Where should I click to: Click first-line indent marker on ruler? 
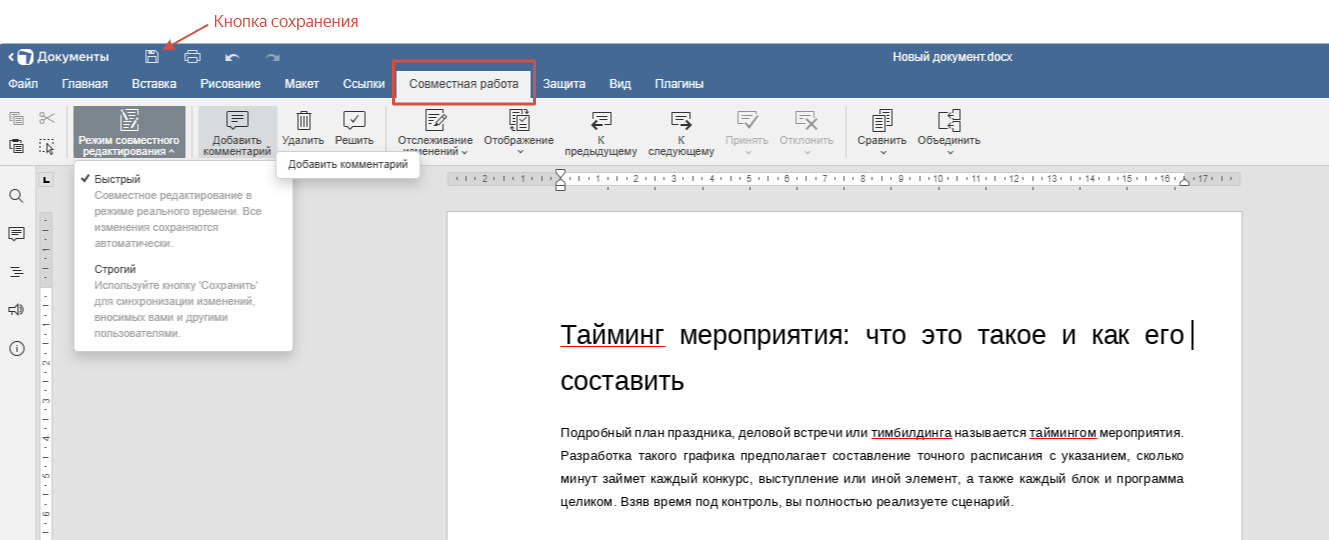[560, 174]
